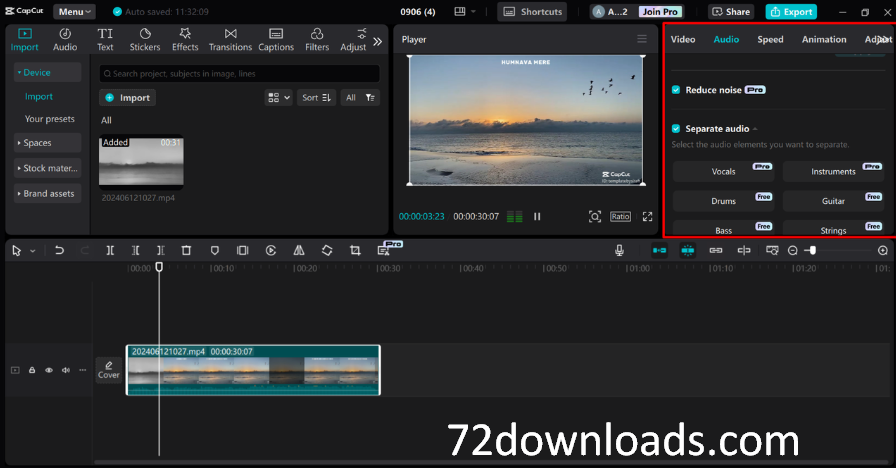Open the Stickers panel

(x=144, y=39)
